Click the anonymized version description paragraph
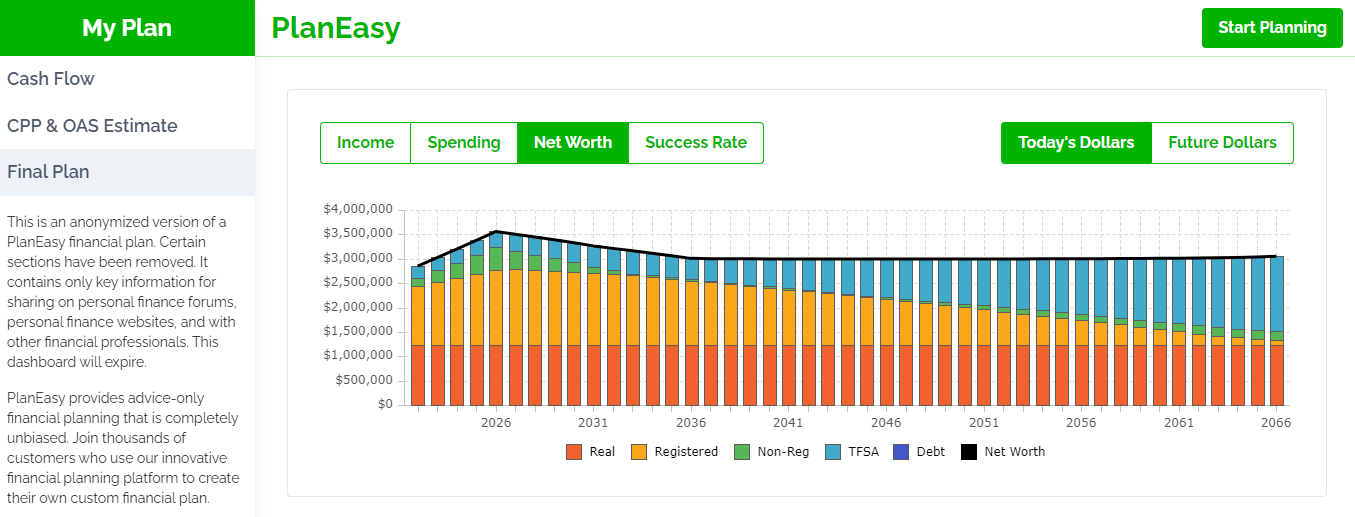 coord(123,292)
